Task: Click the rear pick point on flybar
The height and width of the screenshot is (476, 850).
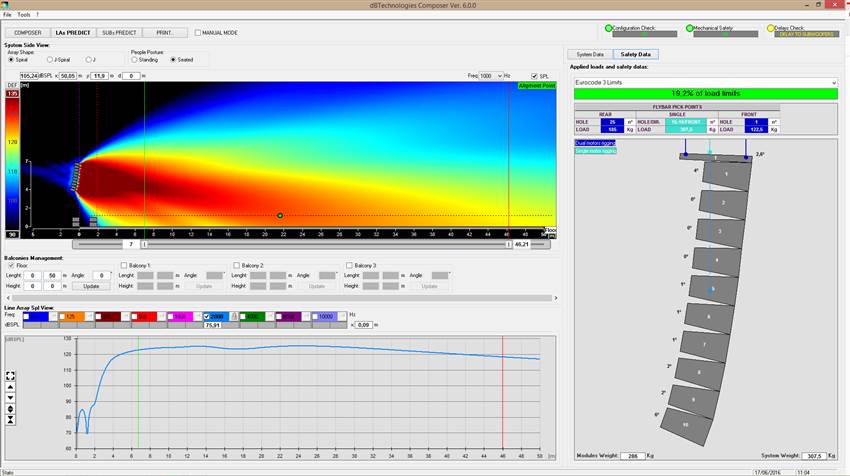Action: coord(686,155)
